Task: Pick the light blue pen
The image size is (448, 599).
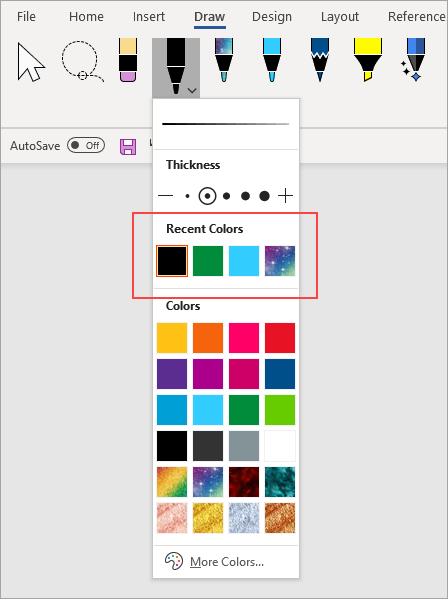Action: (x=272, y=60)
